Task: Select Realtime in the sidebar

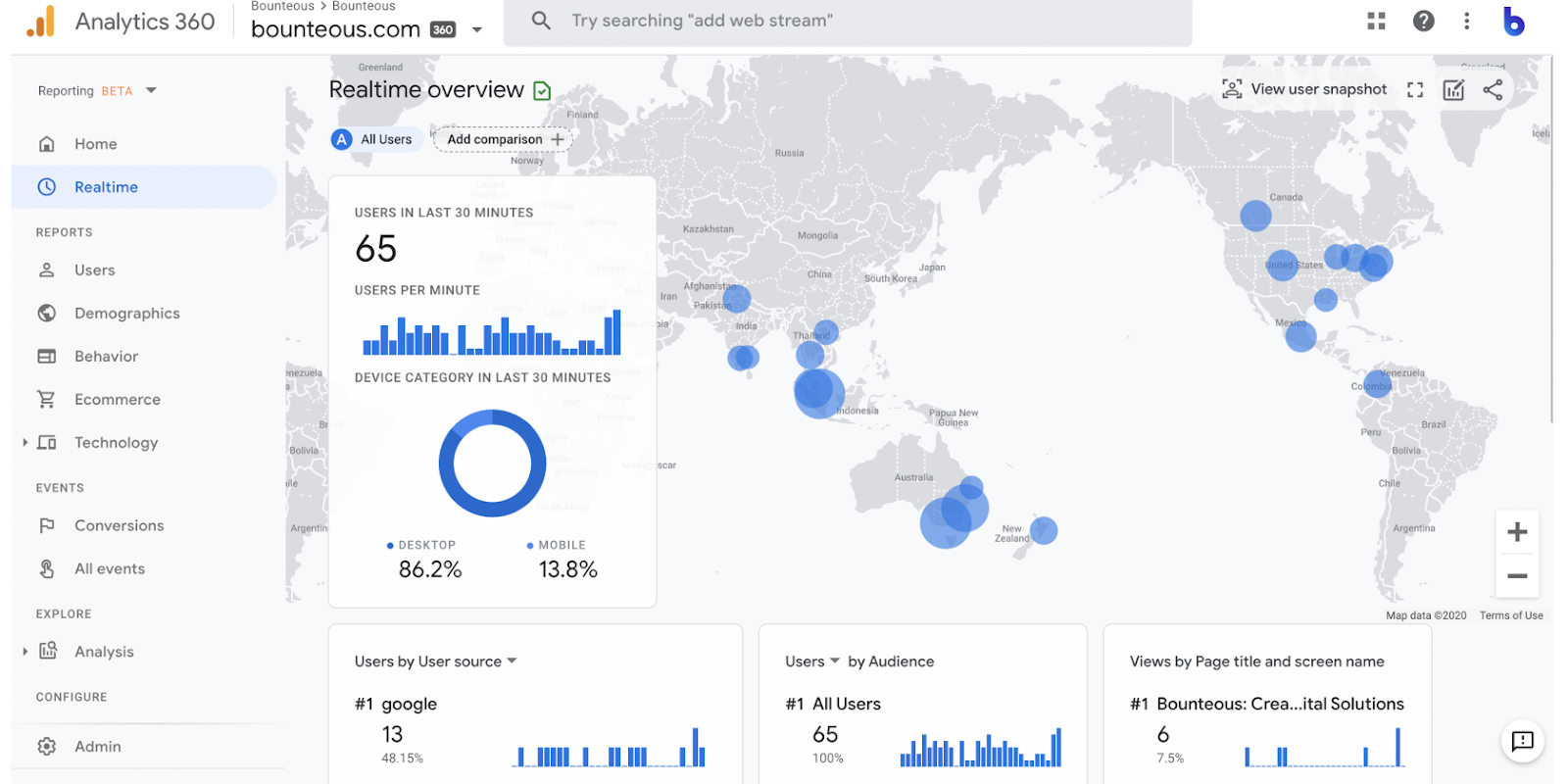Action: click(143, 187)
